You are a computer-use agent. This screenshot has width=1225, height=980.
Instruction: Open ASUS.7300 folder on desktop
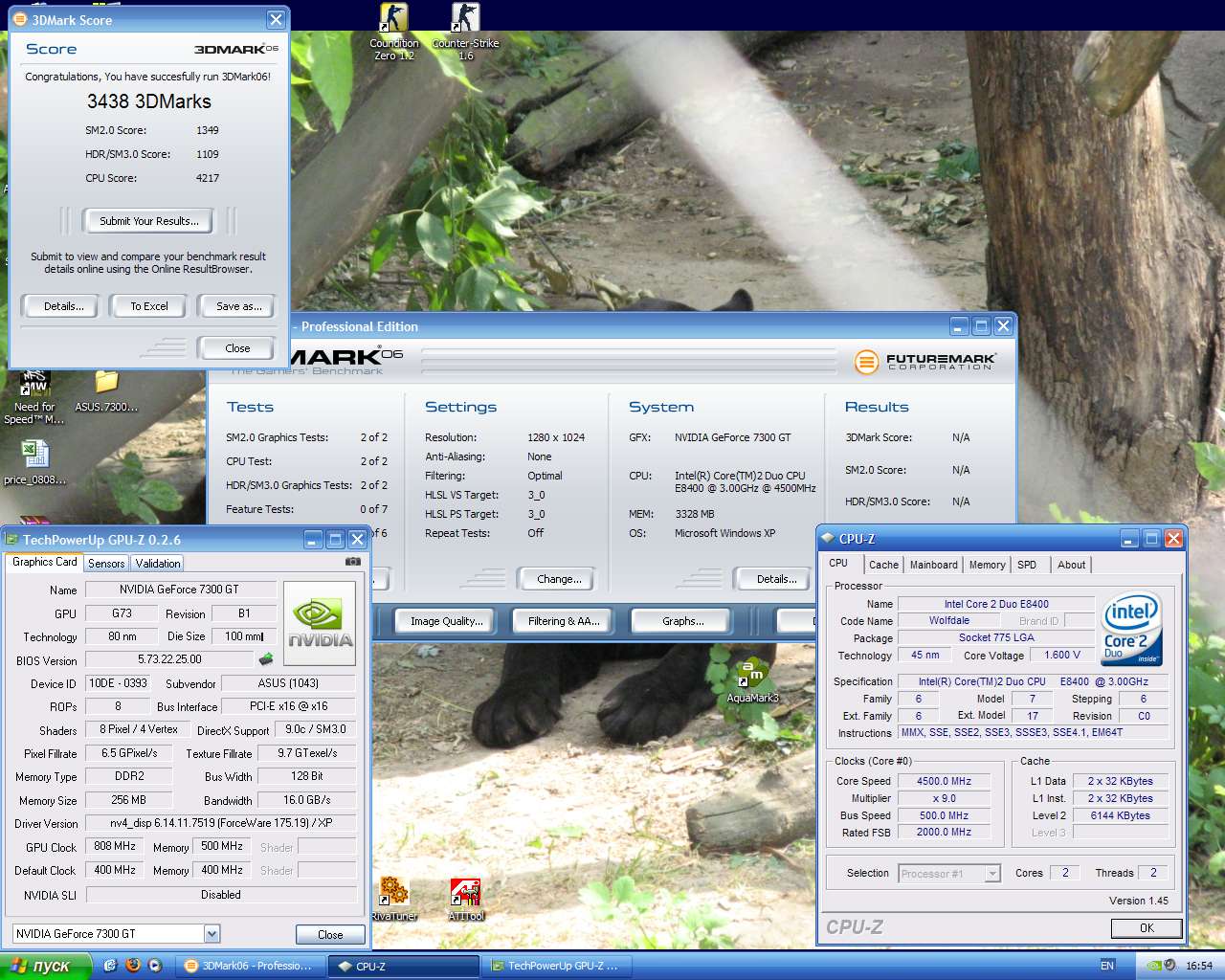[106, 392]
